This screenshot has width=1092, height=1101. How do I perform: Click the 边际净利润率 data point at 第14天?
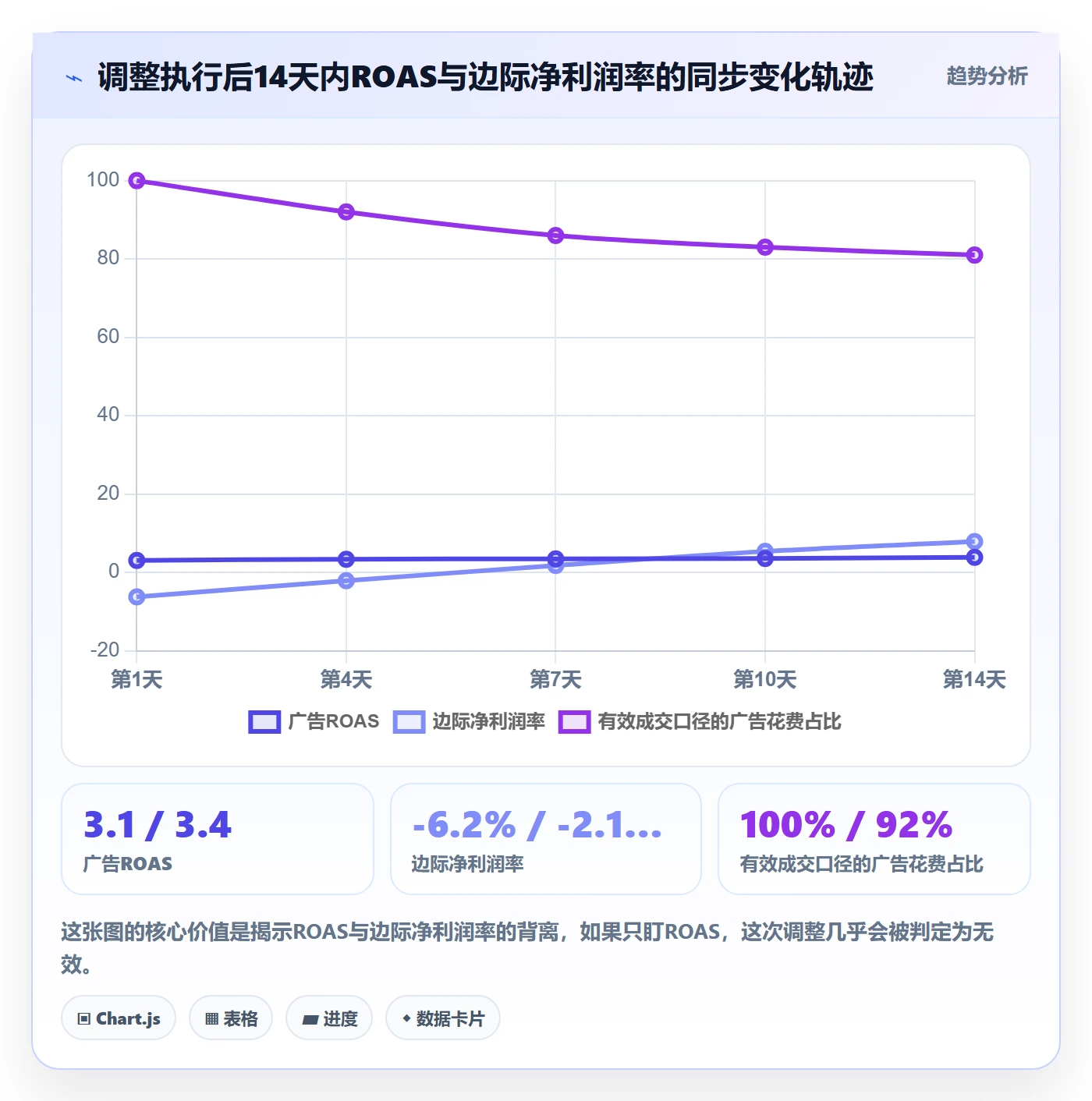974,541
